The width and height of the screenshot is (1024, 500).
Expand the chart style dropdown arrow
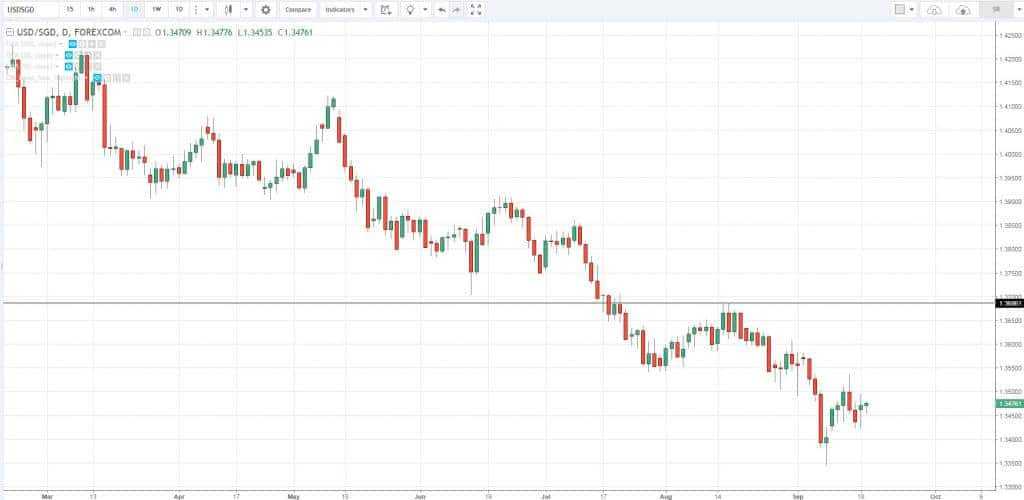coord(246,9)
